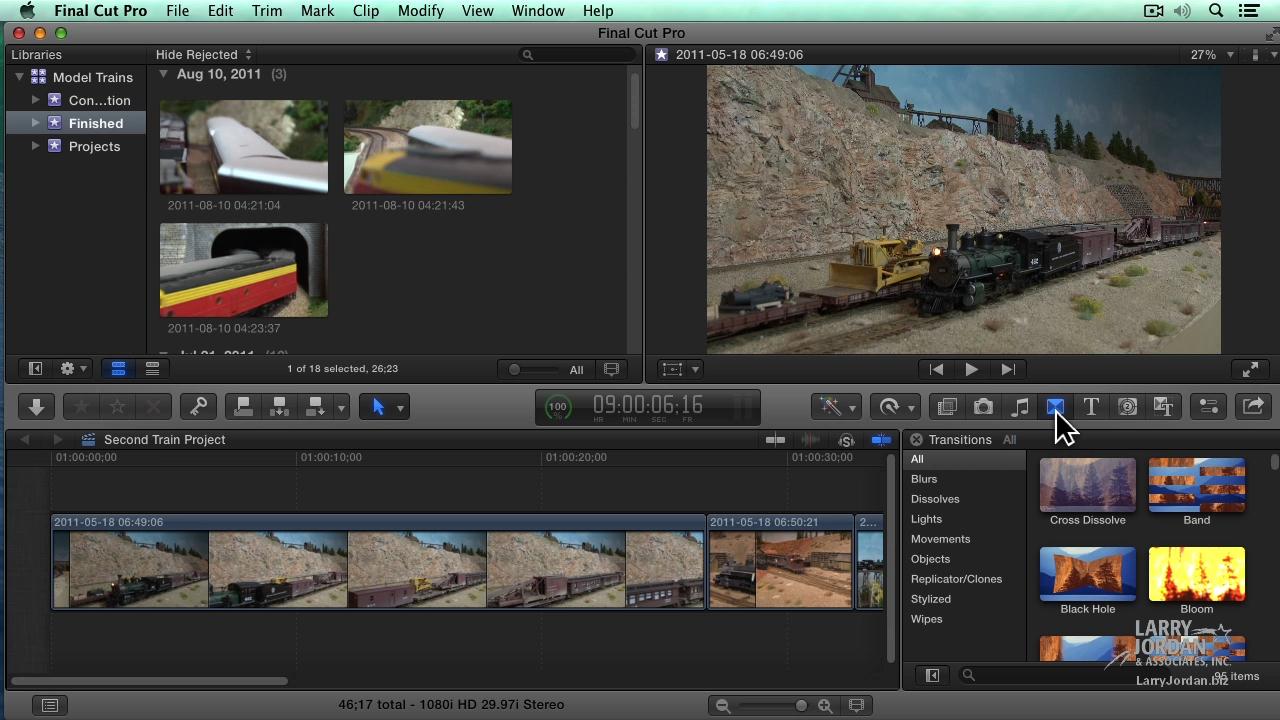
Task: Open the Hide Rejected filter dropdown
Action: pyautogui.click(x=204, y=55)
